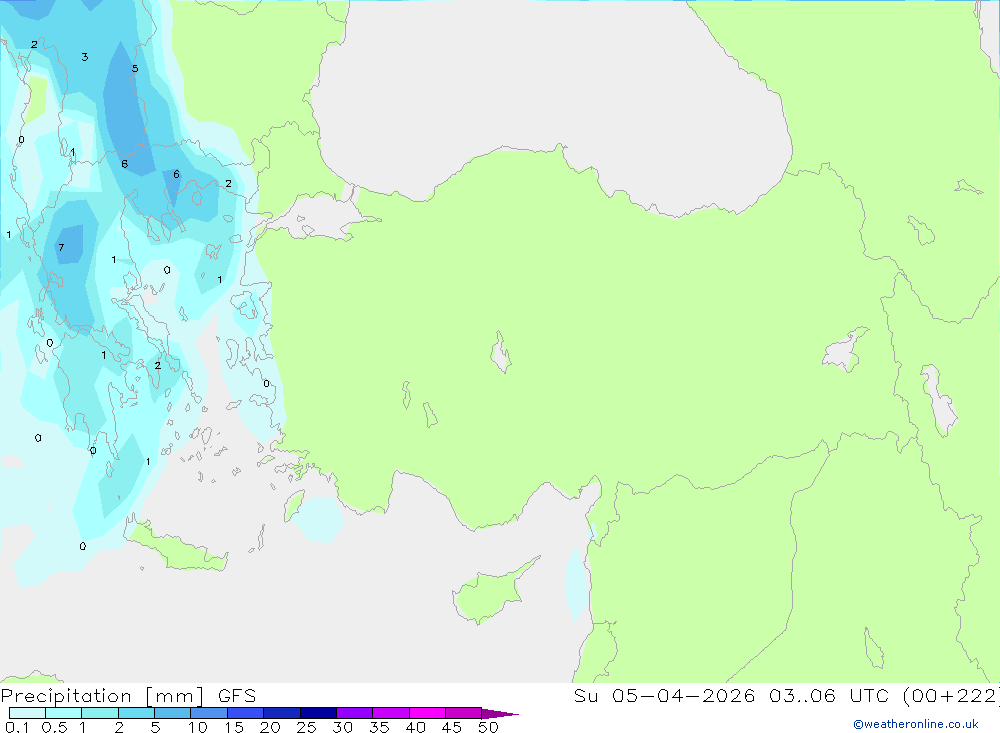Image resolution: width=1000 pixels, height=733 pixels.
Task: Select the 5–10 mm light blue legend swatch
Action: point(173,713)
